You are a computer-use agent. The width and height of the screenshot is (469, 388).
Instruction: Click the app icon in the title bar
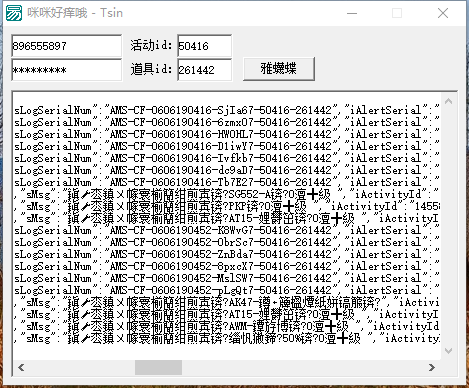click(14, 13)
